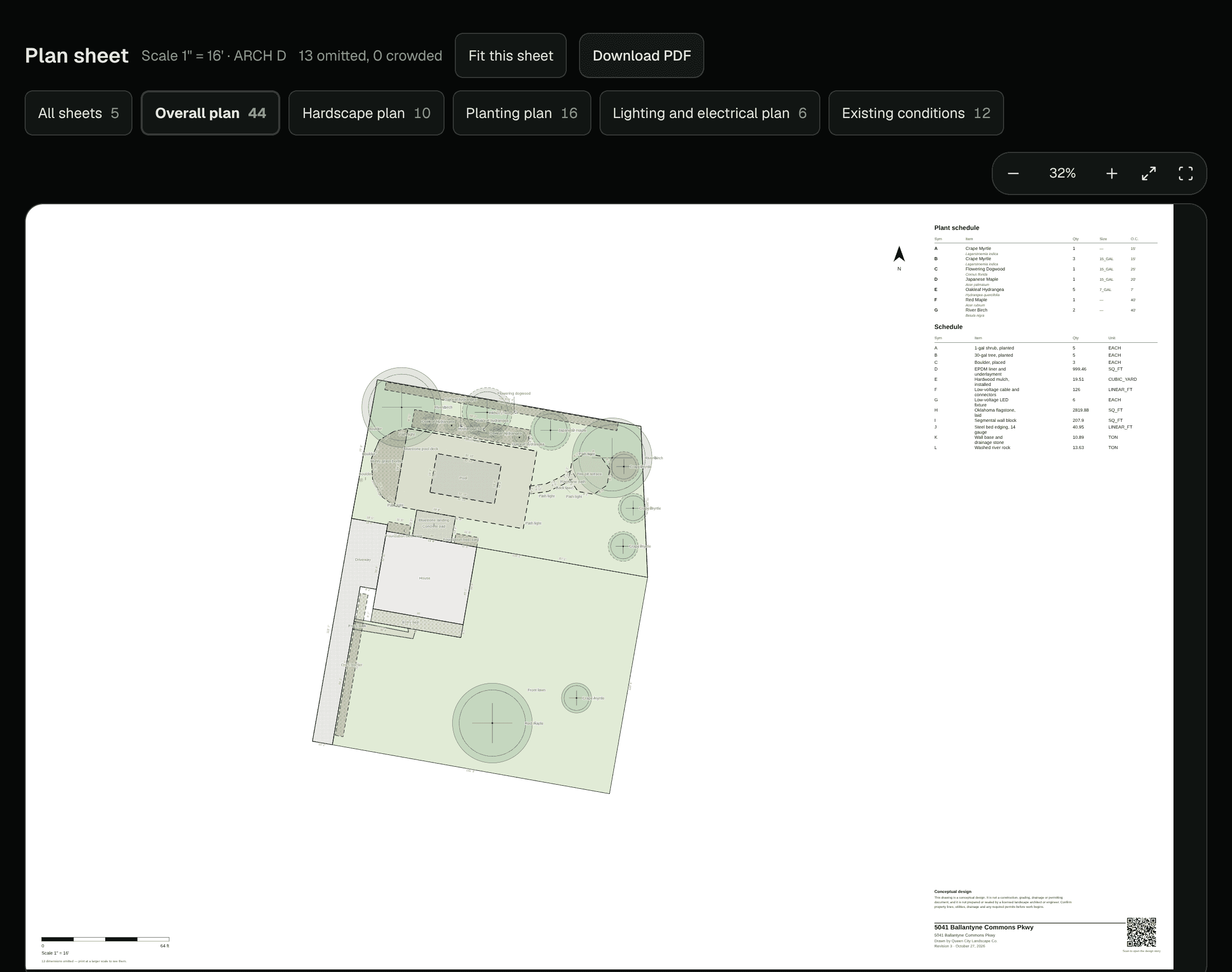Click the Red Maple tree symbol
The height and width of the screenshot is (972, 1232).
tap(492, 723)
